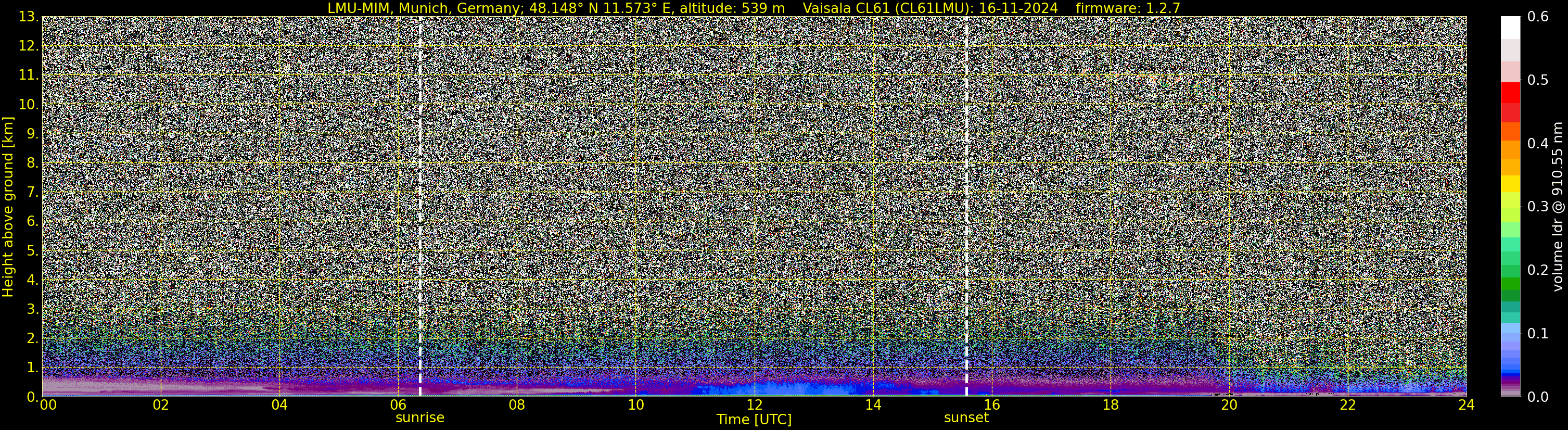Click the '1.' height axis tick label
The image size is (1568, 430).
[33, 367]
